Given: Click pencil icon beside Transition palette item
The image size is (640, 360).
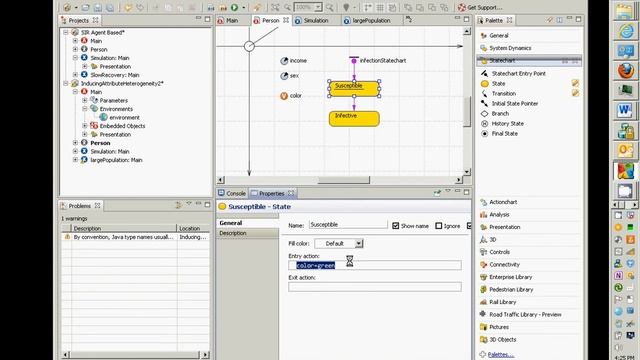Looking at the screenshot, I should point(575,93).
